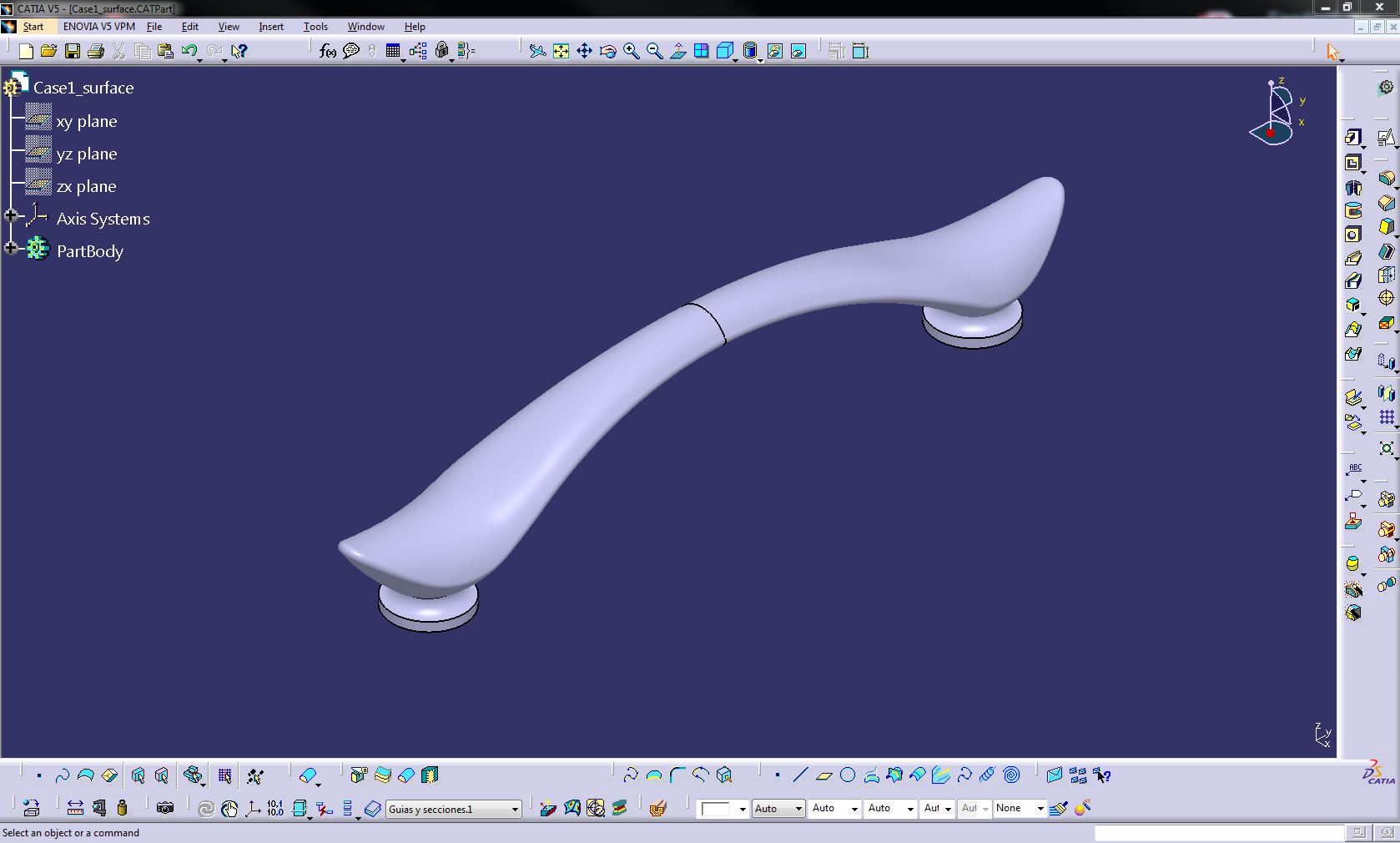Click the Isometric View cube icon
This screenshot has height=843, width=1400.
[x=724, y=52]
